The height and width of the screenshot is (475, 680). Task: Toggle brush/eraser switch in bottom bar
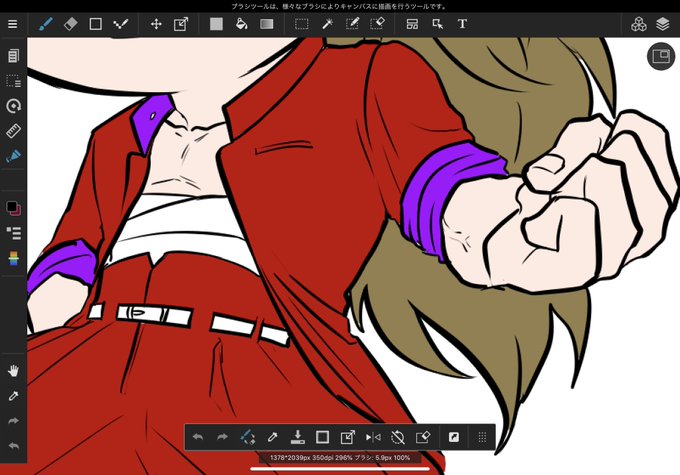[248, 437]
